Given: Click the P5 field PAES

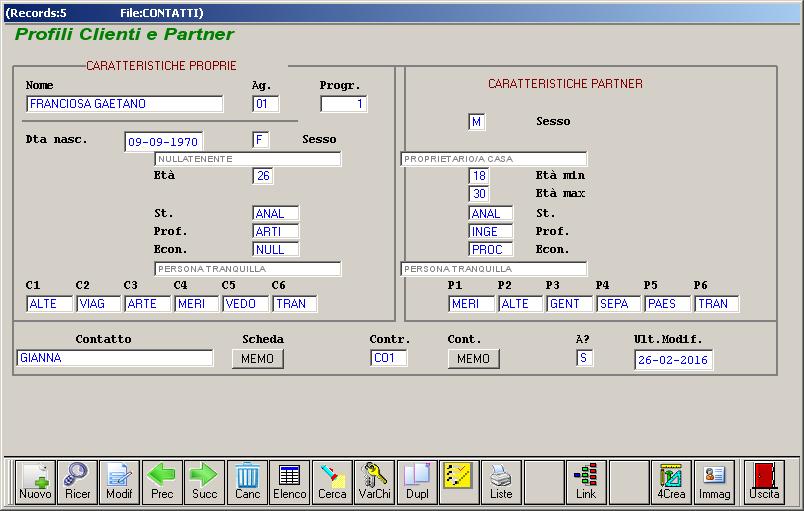Looking at the screenshot, I should (x=668, y=304).
